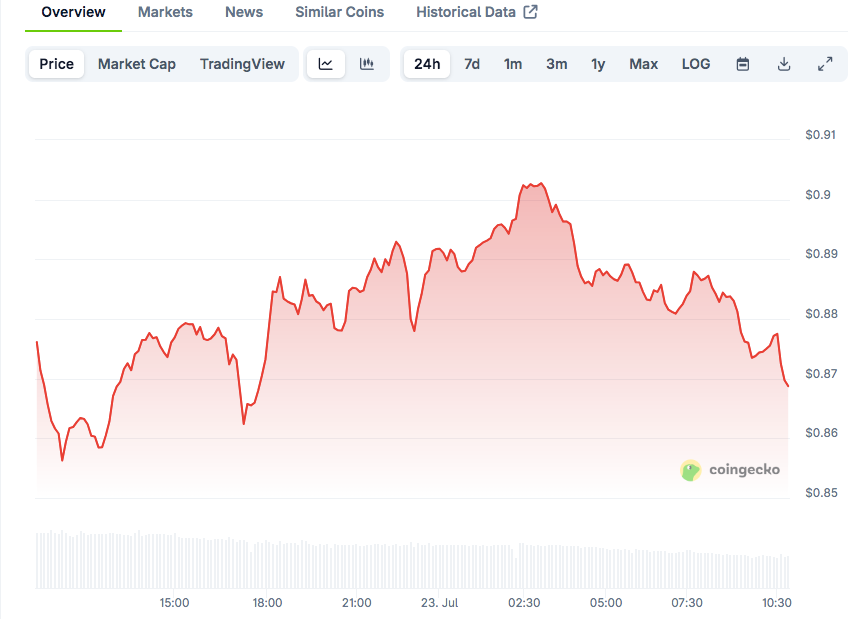Switch to the TradingView chart
The width and height of the screenshot is (863, 619).
[242, 64]
